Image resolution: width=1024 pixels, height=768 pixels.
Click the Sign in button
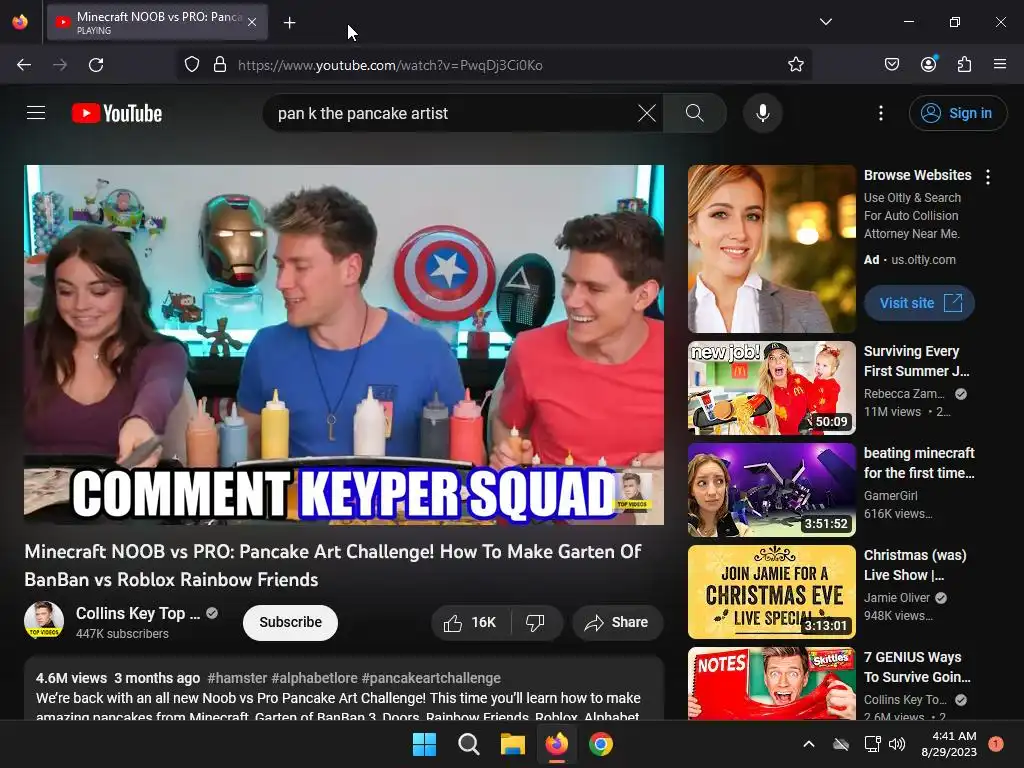pos(958,113)
